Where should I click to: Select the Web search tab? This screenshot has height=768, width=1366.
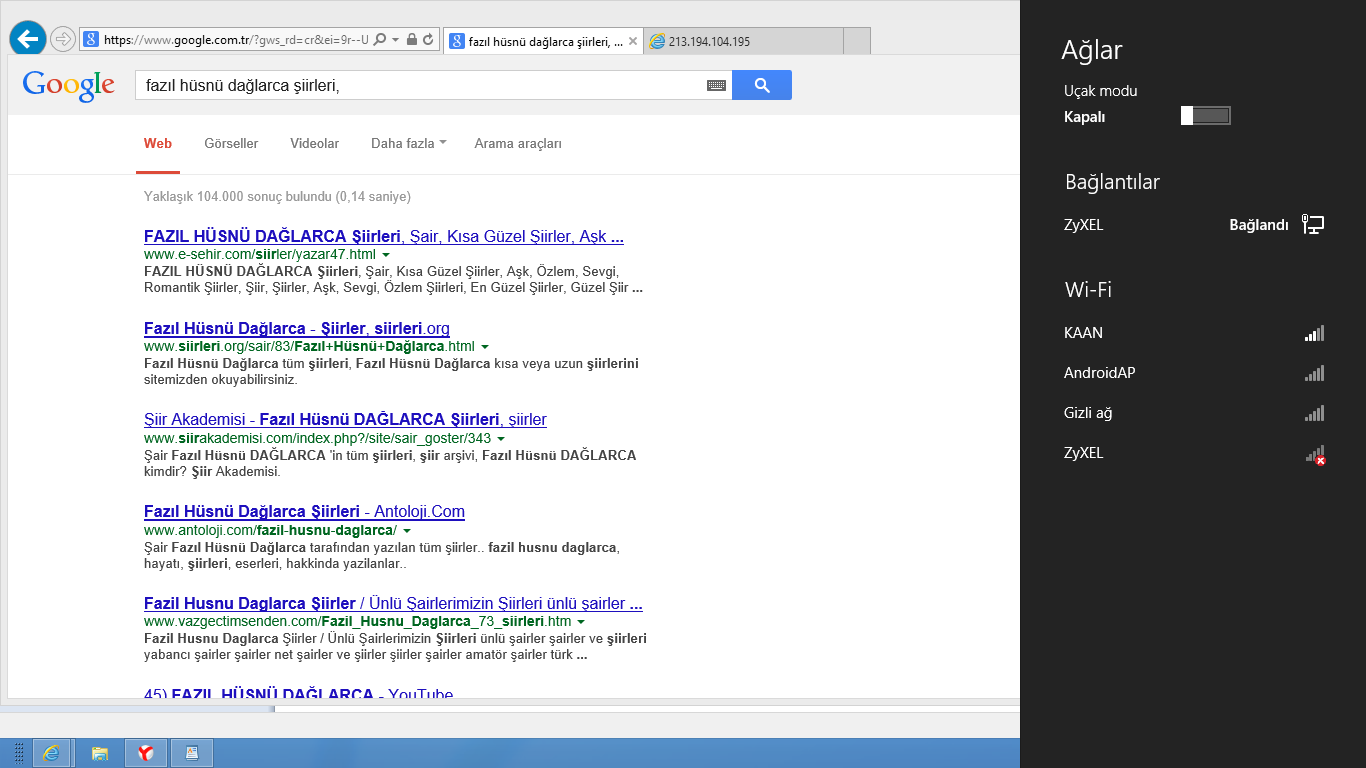pyautogui.click(x=158, y=143)
